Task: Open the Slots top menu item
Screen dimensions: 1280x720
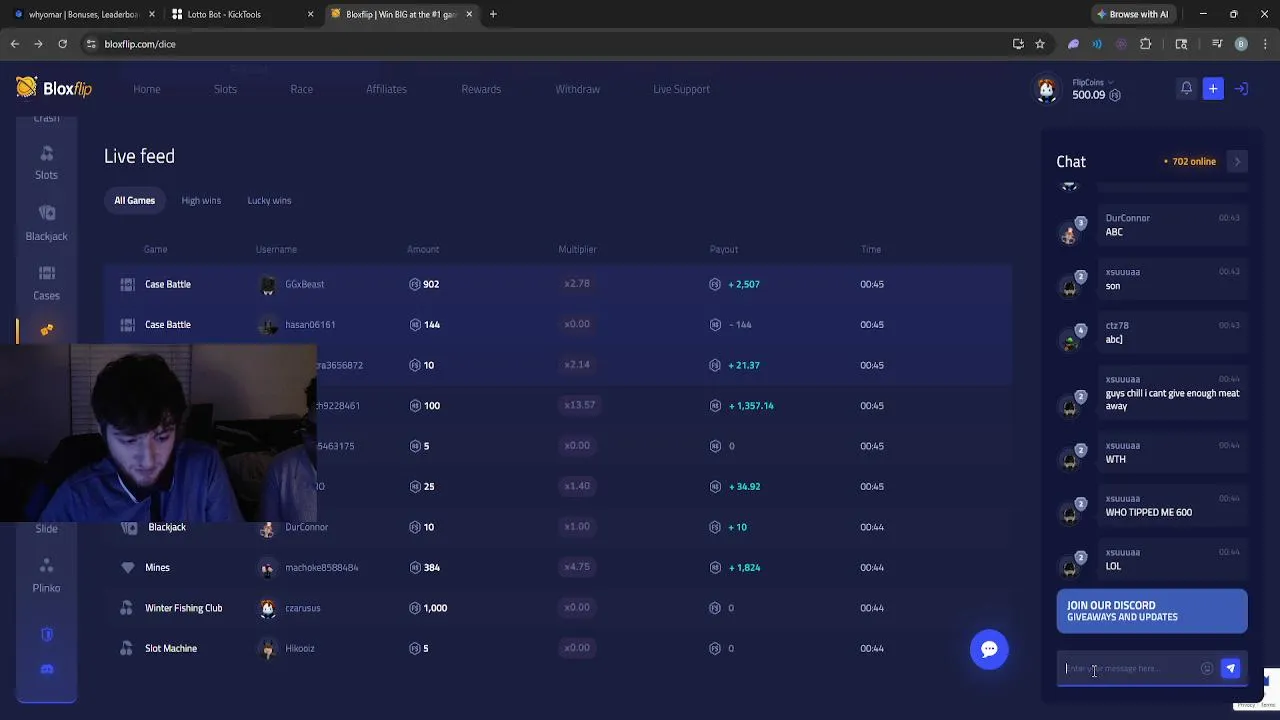Action: pyautogui.click(x=225, y=89)
